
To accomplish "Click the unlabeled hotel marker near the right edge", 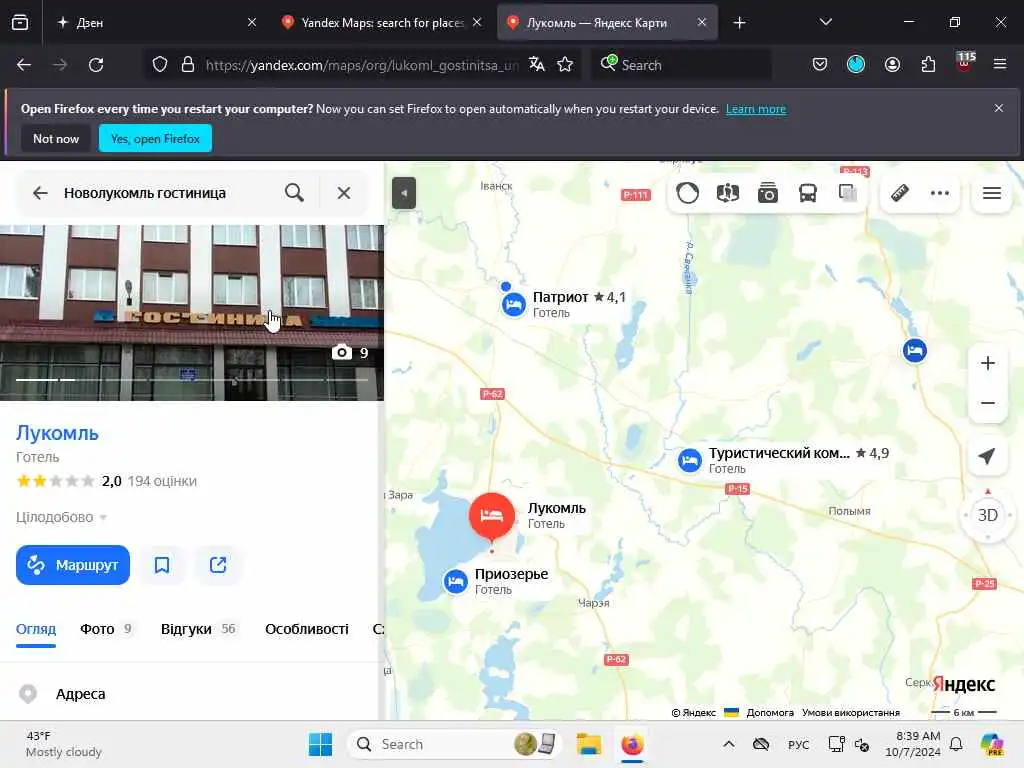I will [915, 351].
